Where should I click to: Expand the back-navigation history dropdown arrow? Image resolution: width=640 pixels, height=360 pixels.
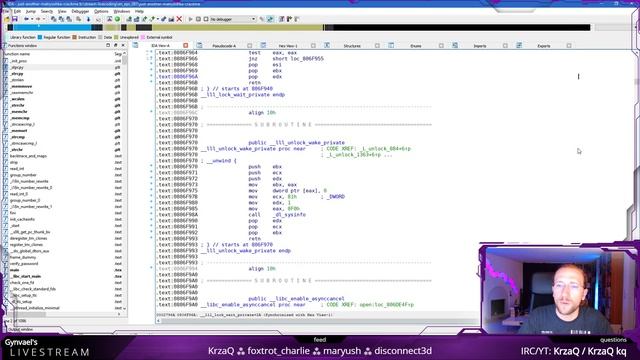[x=32, y=19]
